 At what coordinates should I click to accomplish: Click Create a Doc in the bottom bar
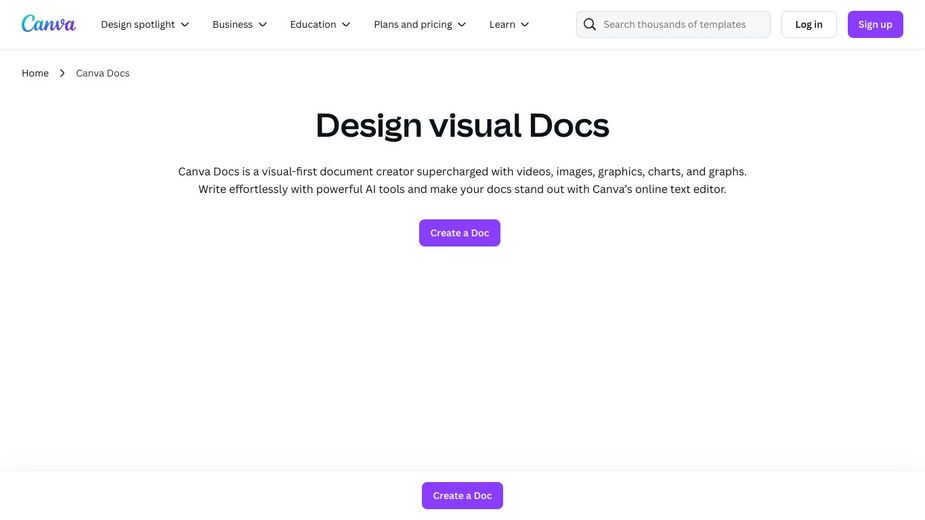[x=462, y=496]
